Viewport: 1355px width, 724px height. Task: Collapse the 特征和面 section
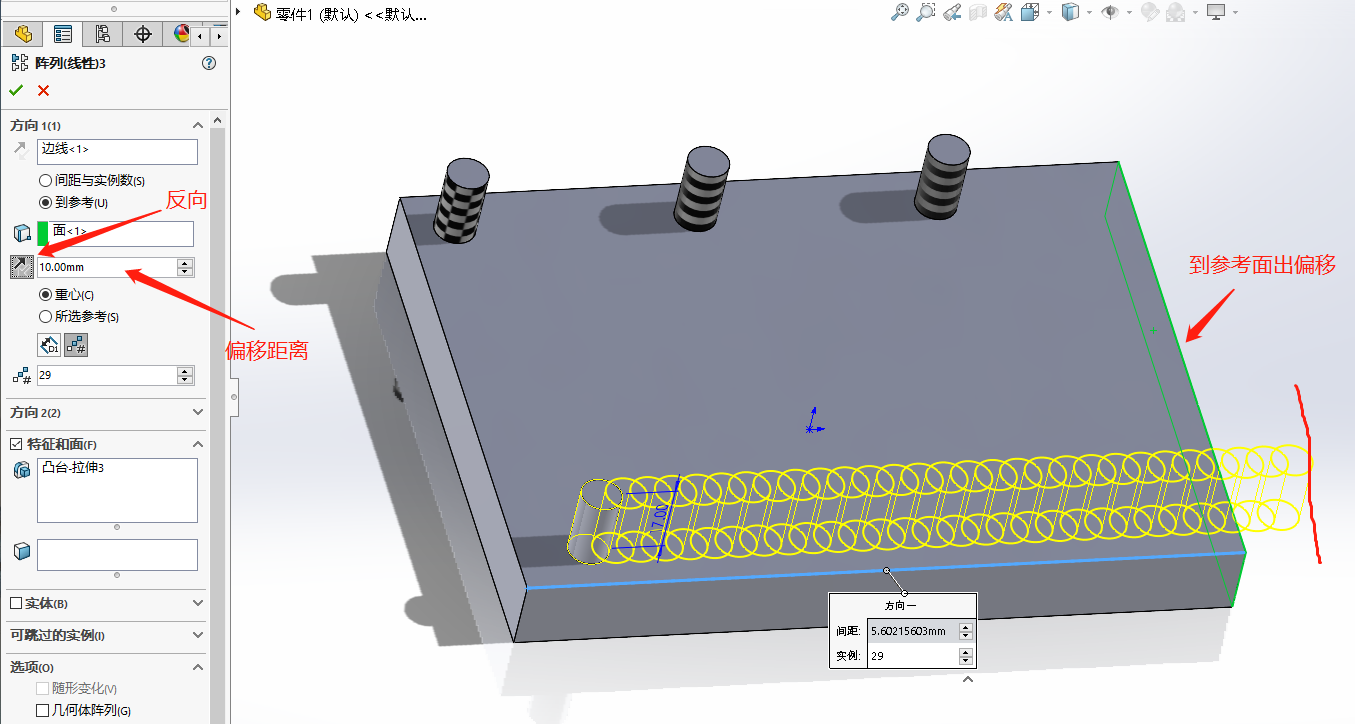198,444
